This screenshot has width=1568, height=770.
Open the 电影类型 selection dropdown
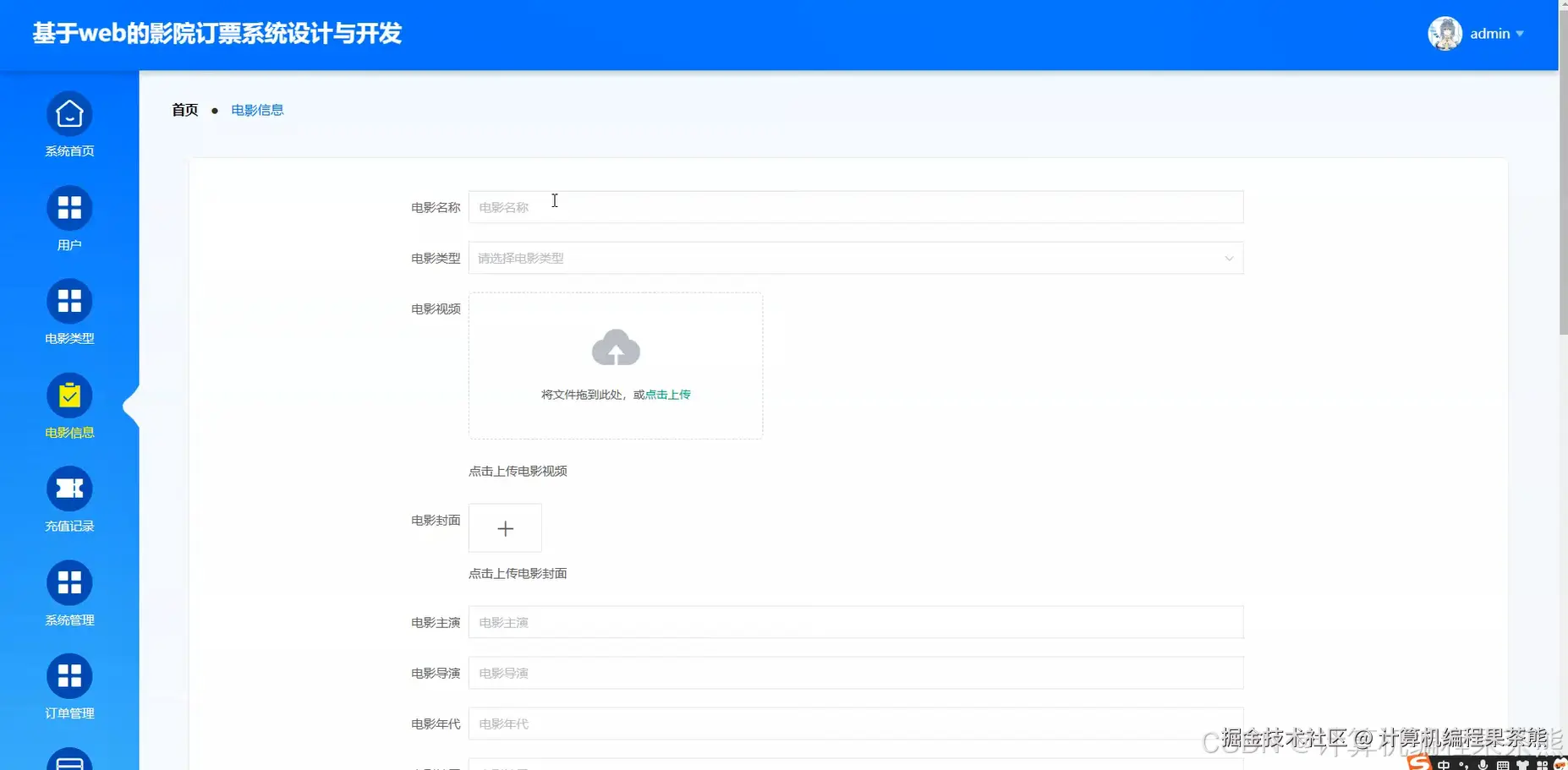[855, 258]
